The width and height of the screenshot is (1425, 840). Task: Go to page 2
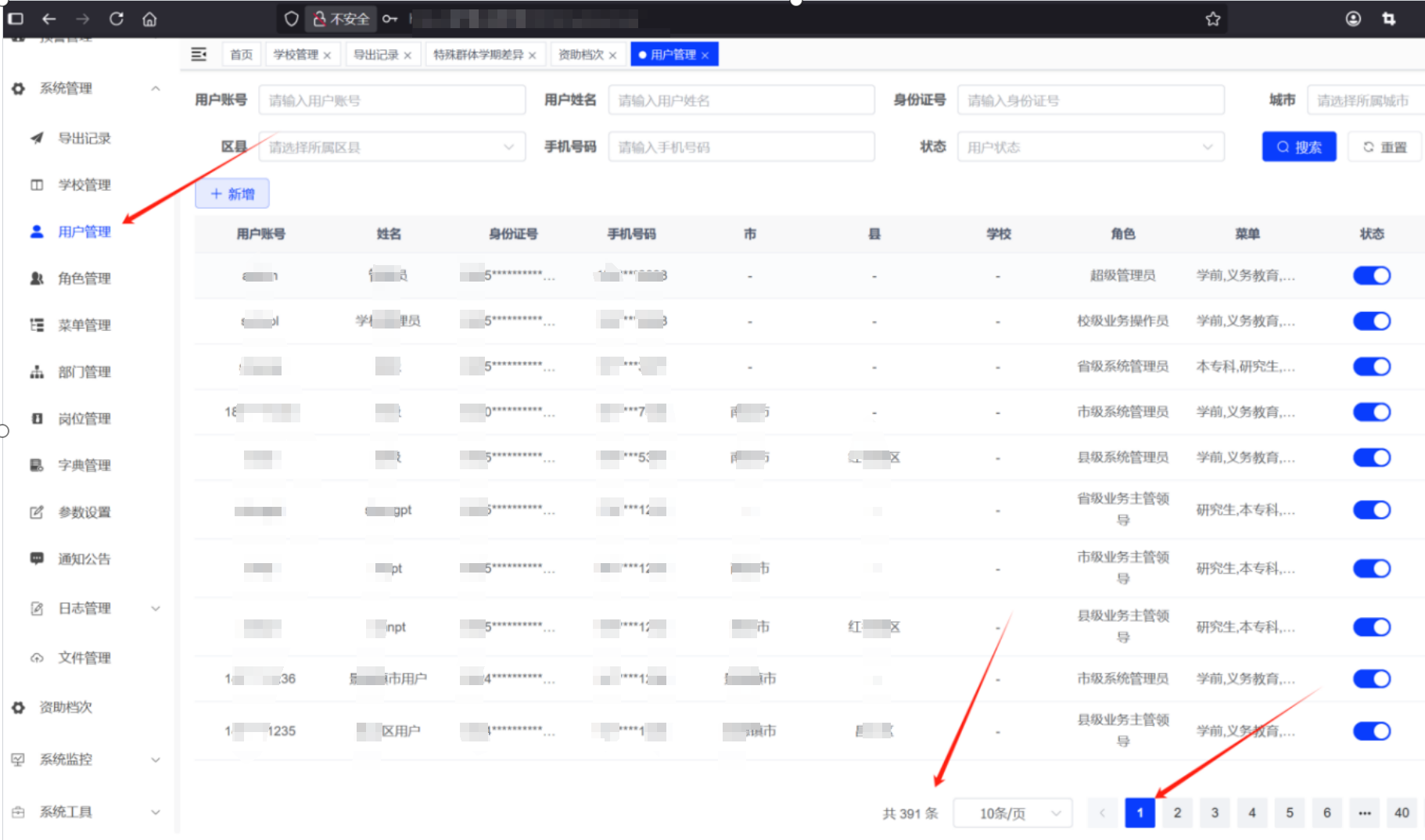coord(1177,813)
